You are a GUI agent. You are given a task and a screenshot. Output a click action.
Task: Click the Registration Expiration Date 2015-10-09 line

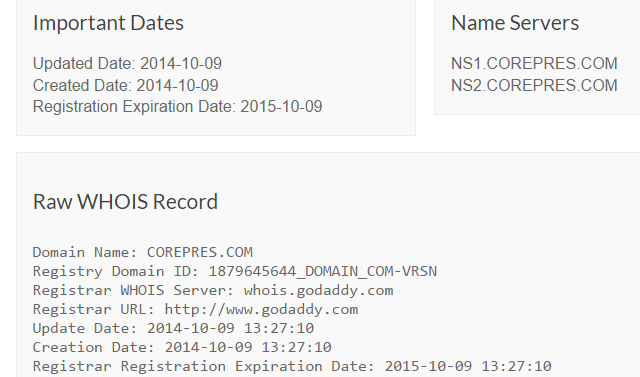pyautogui.click(x=178, y=107)
